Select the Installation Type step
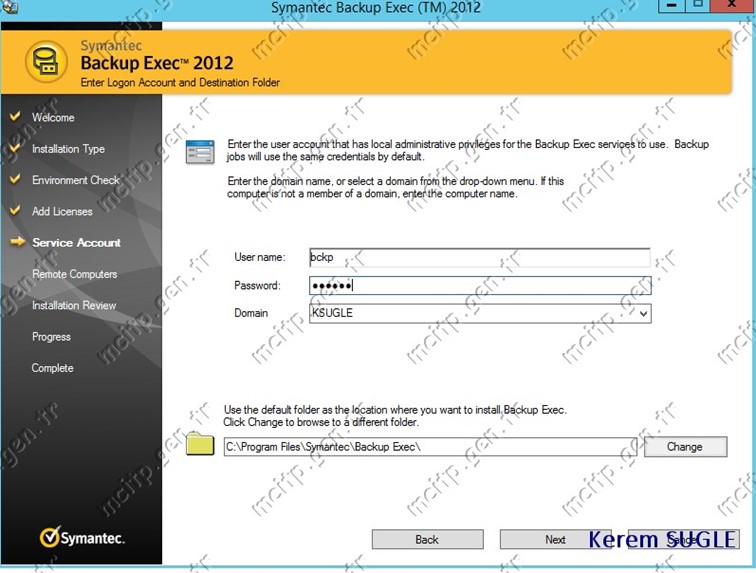 pos(68,149)
